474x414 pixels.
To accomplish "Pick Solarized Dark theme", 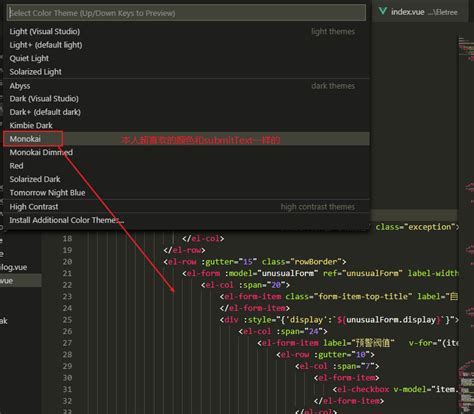I will click(186, 179).
